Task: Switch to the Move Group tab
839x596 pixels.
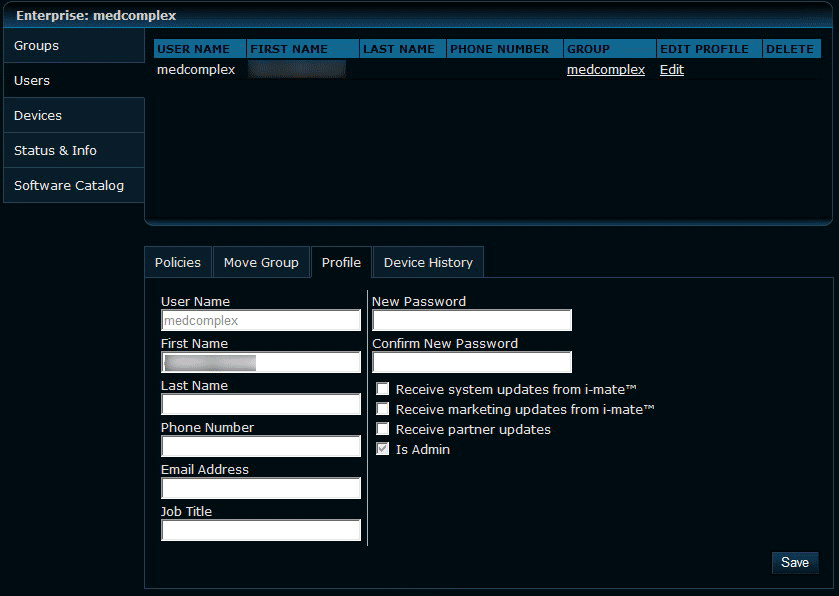Action: pos(261,263)
